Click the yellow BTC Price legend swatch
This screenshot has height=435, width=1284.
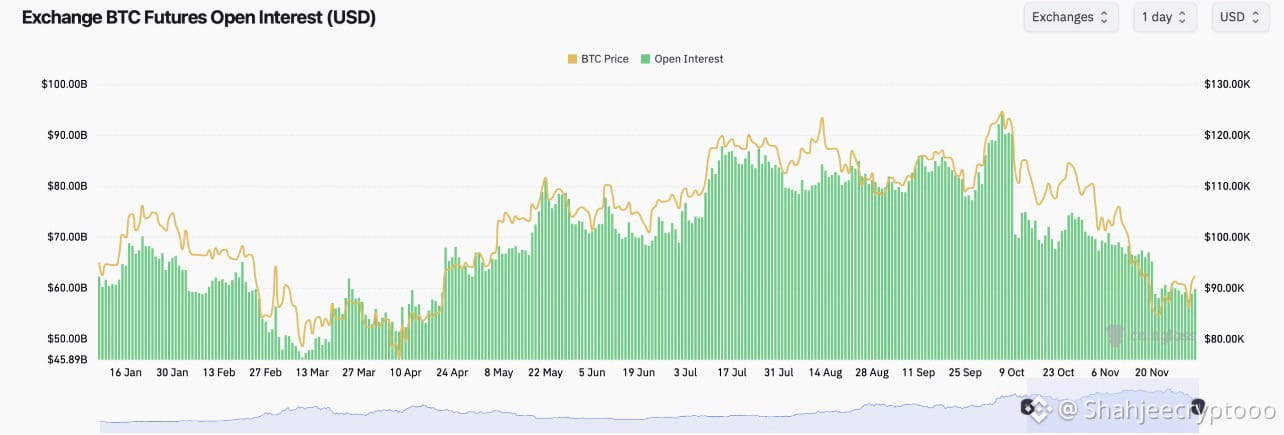572,59
